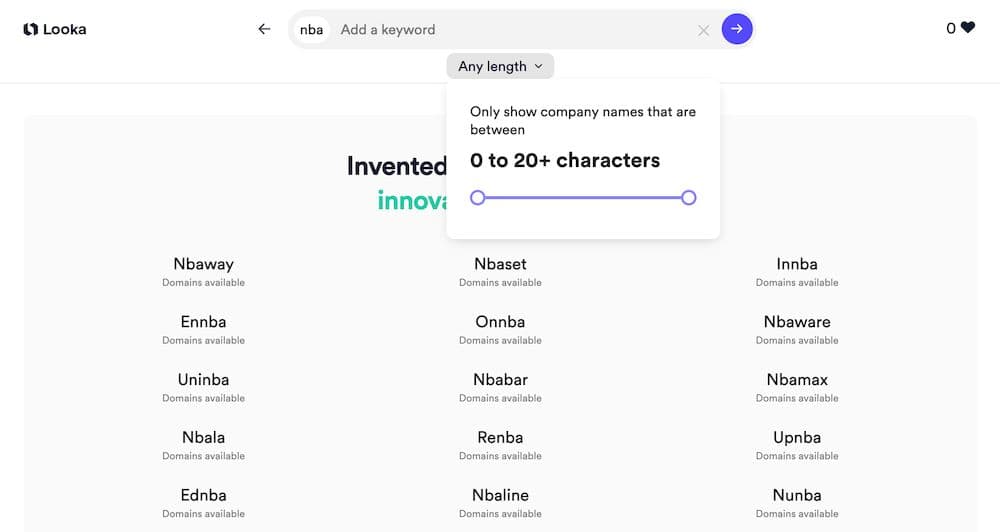
Task: Choose the Nbaware company name
Action: [797, 322]
